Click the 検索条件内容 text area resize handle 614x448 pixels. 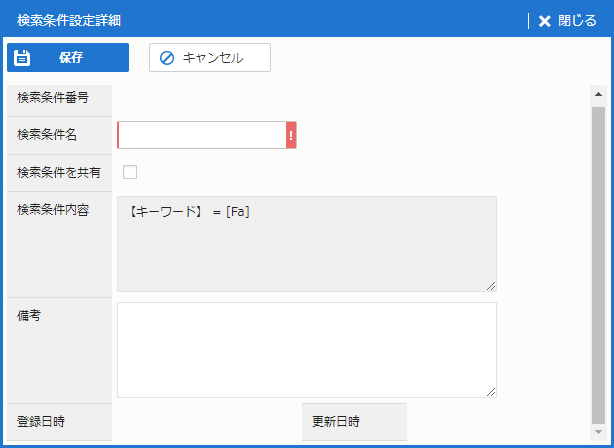491,286
